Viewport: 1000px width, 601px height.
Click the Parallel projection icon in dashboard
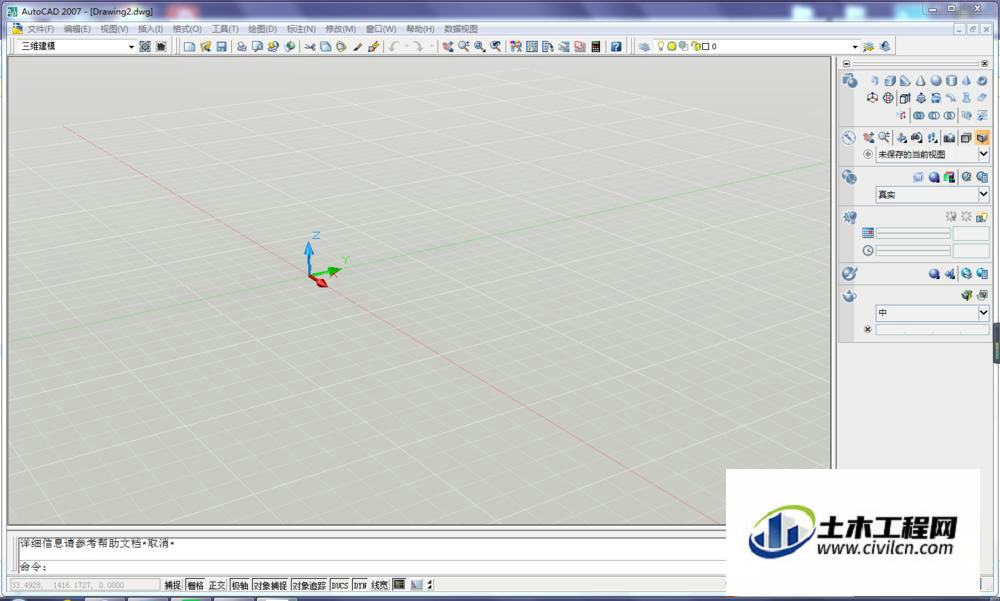coord(966,137)
